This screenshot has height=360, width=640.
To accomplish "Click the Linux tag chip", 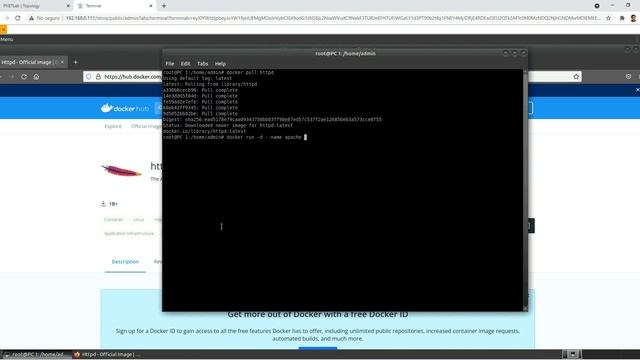I will (139, 220).
